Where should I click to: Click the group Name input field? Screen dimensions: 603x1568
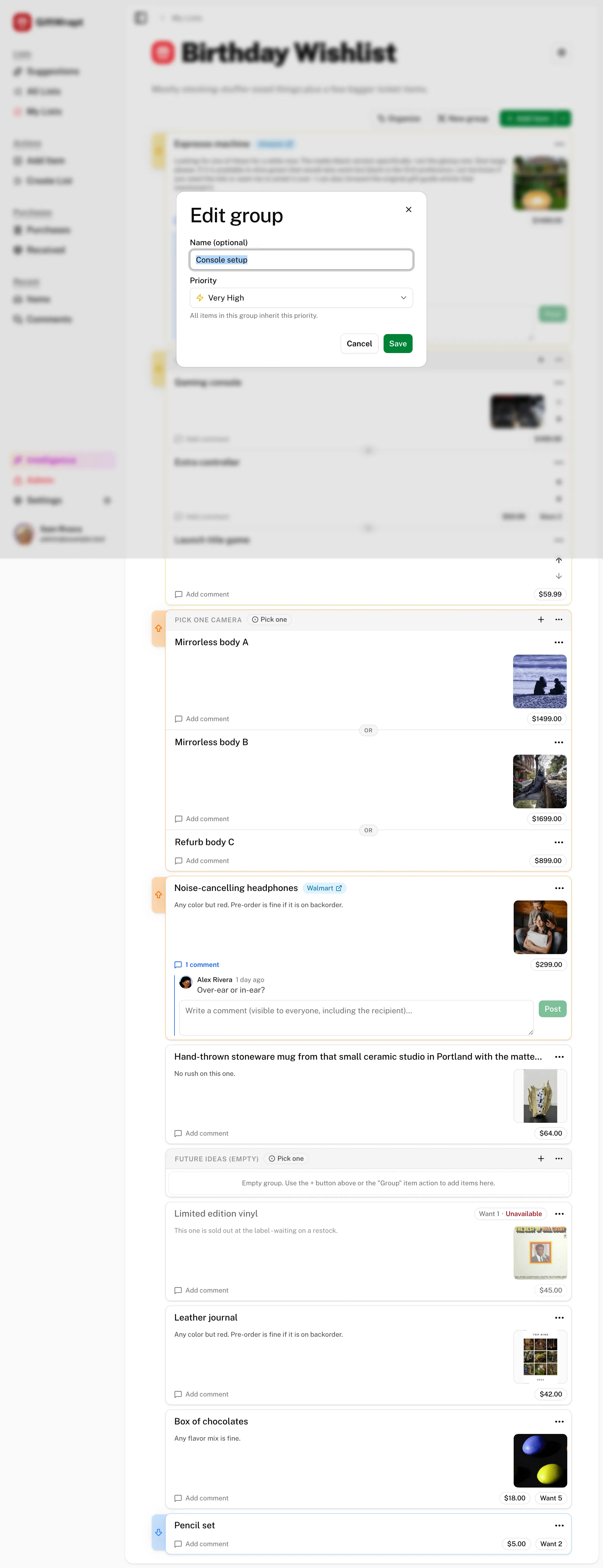coord(301,260)
